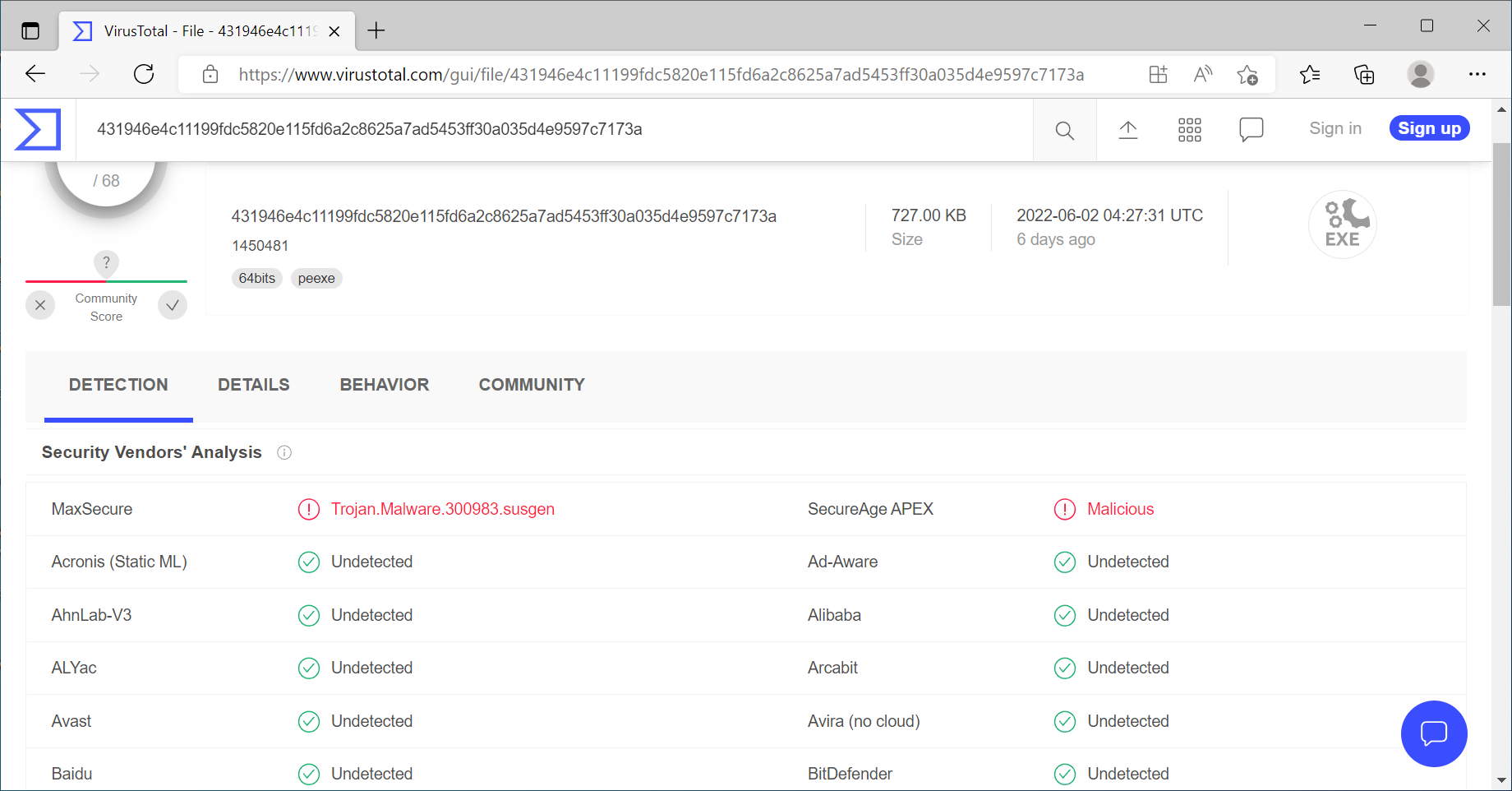Click the VirusTotal logo icon
This screenshot has height=791, width=1512.
coord(38,129)
